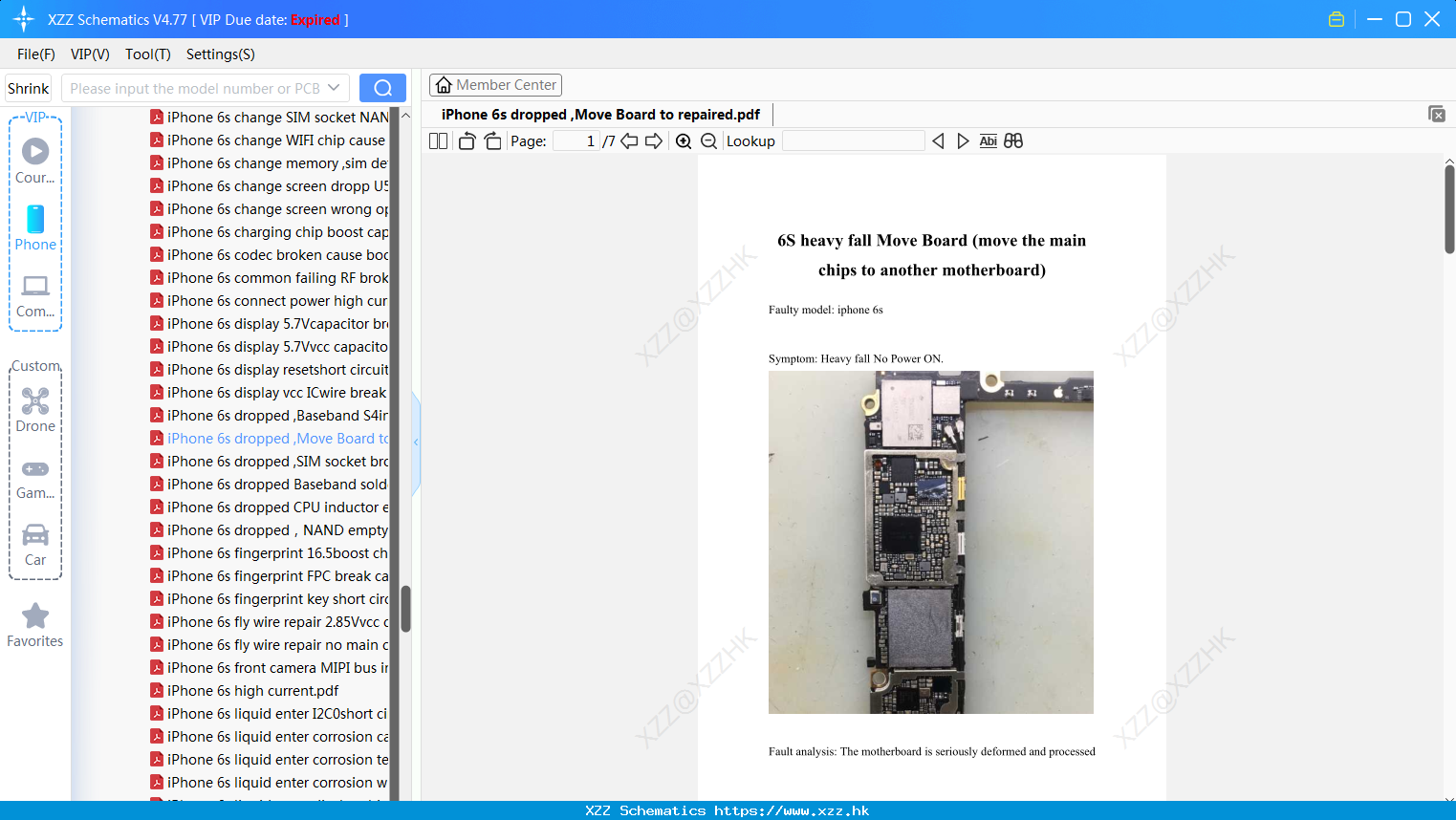This screenshot has height=820, width=1456.
Task: Zoom out of the PDF
Action: [708, 140]
